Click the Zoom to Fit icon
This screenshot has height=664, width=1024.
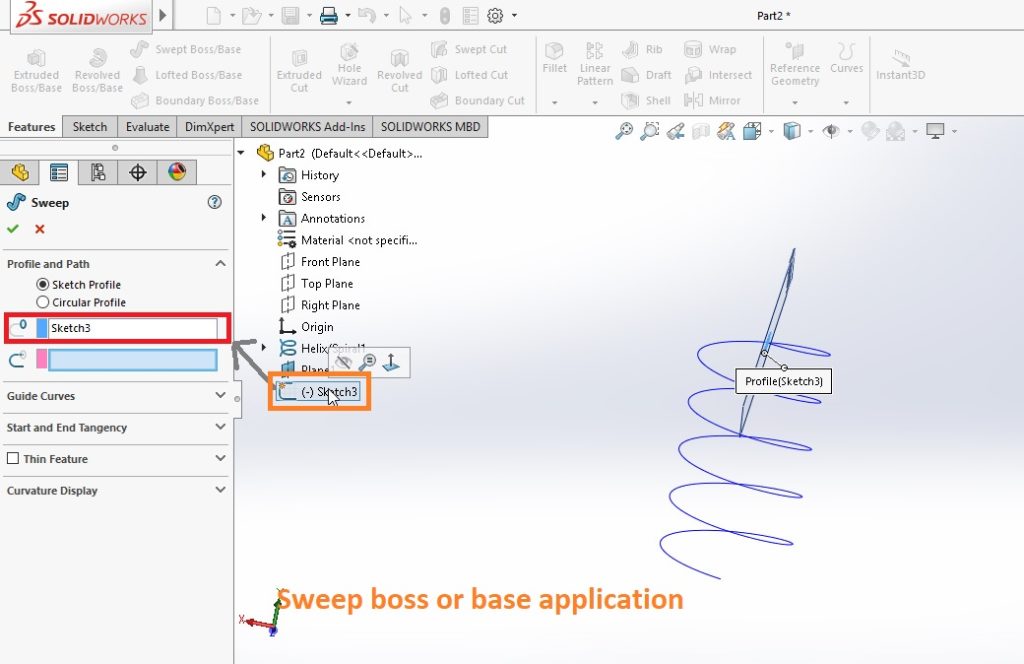click(624, 131)
